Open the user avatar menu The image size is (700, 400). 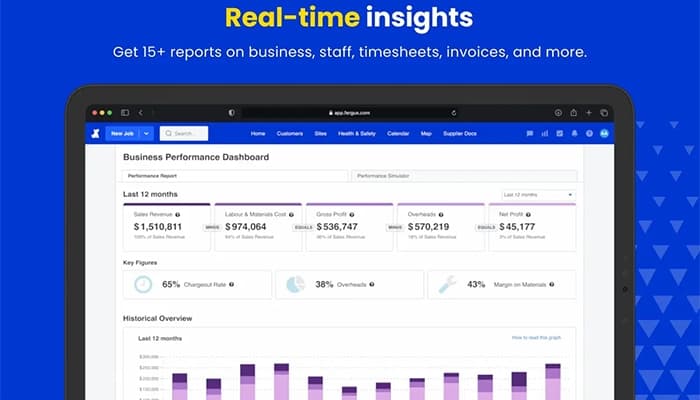click(x=604, y=133)
